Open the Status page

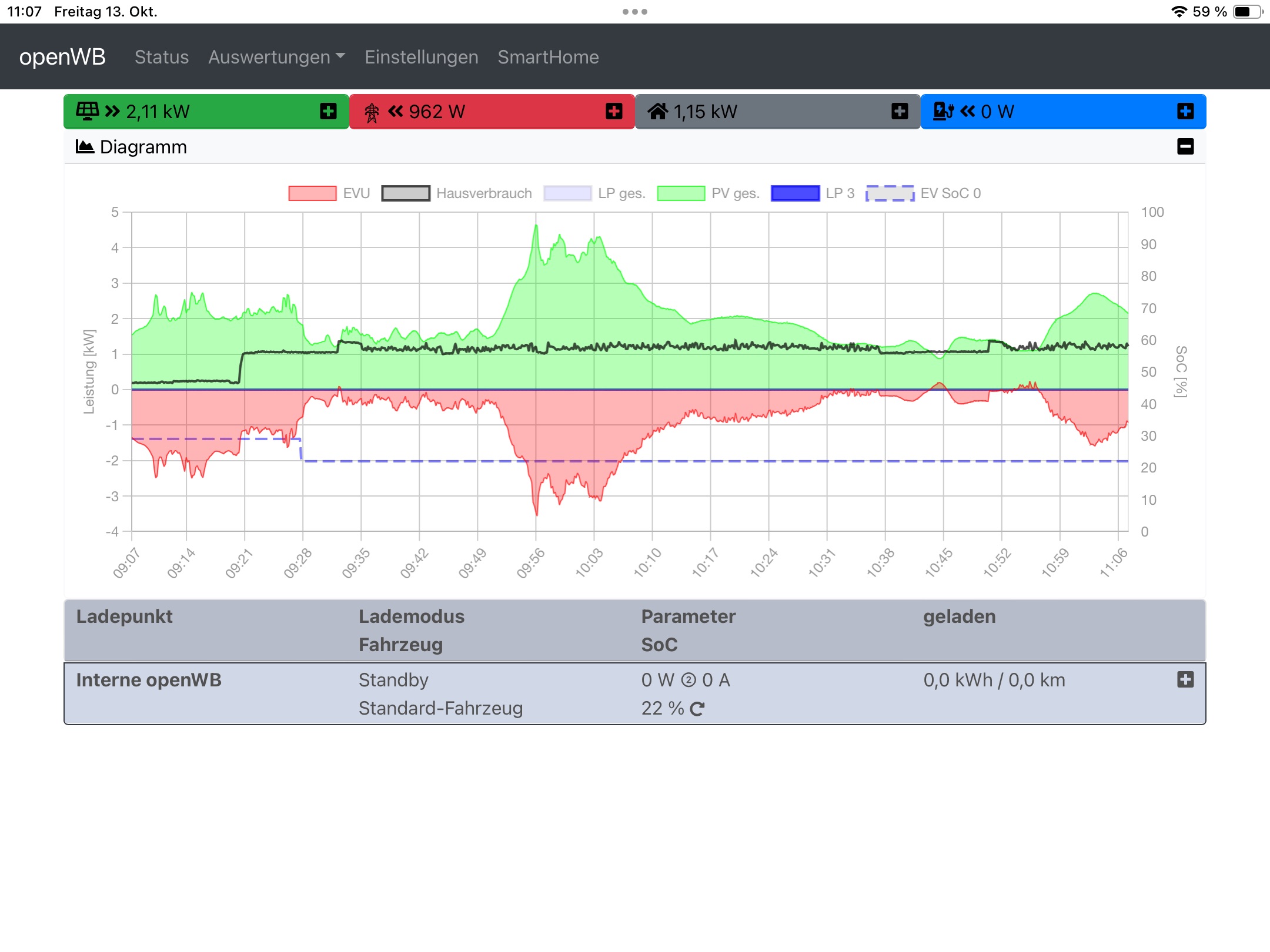coord(162,57)
